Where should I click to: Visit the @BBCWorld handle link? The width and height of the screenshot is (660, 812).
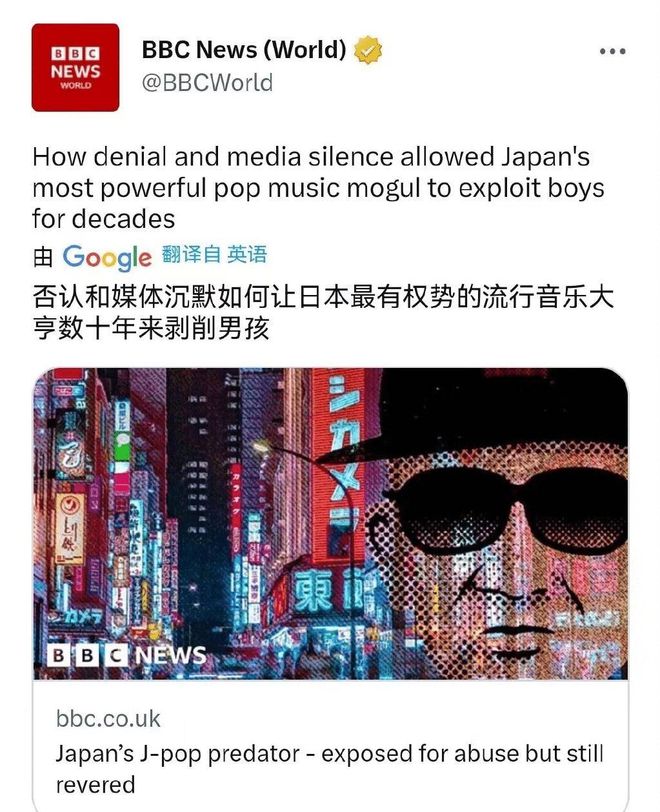click(x=207, y=83)
